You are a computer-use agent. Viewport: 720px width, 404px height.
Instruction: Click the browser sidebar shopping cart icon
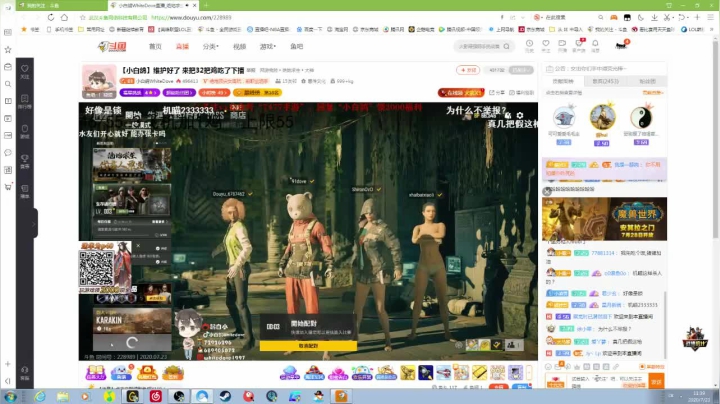point(8,187)
